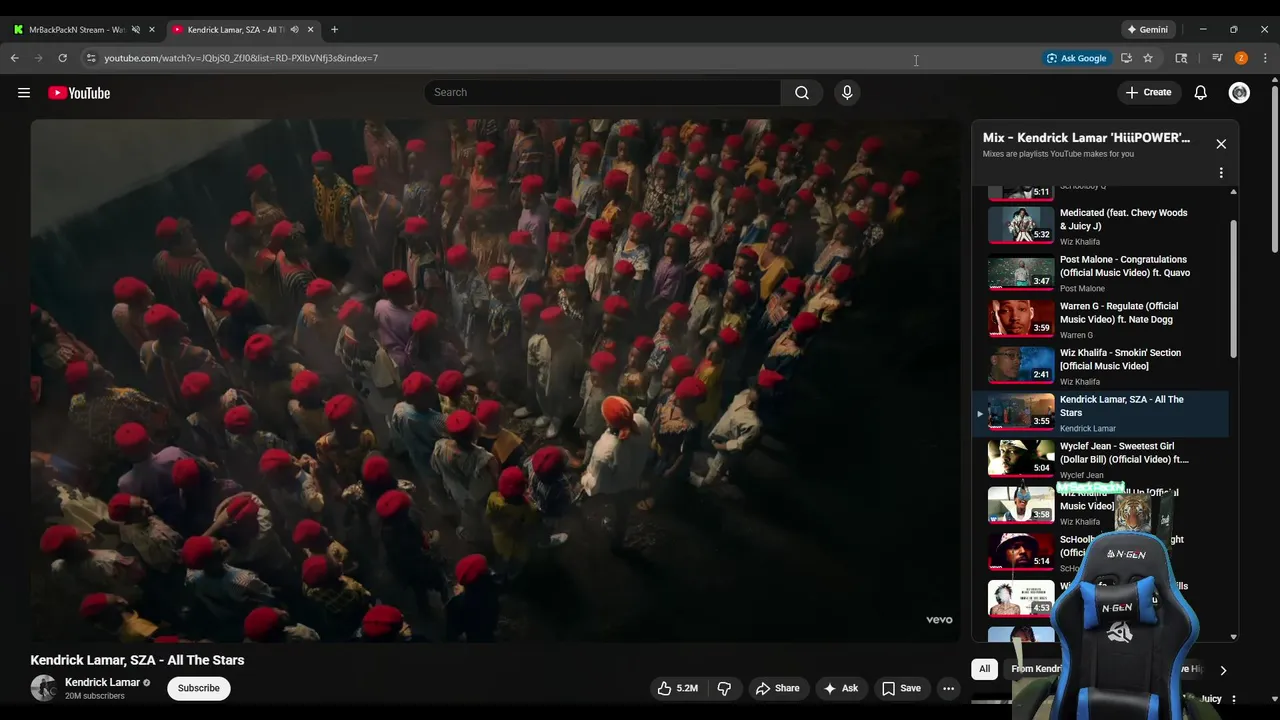Subscribe to Kendrick Lamar channel
The width and height of the screenshot is (1280, 720).
coord(199,688)
